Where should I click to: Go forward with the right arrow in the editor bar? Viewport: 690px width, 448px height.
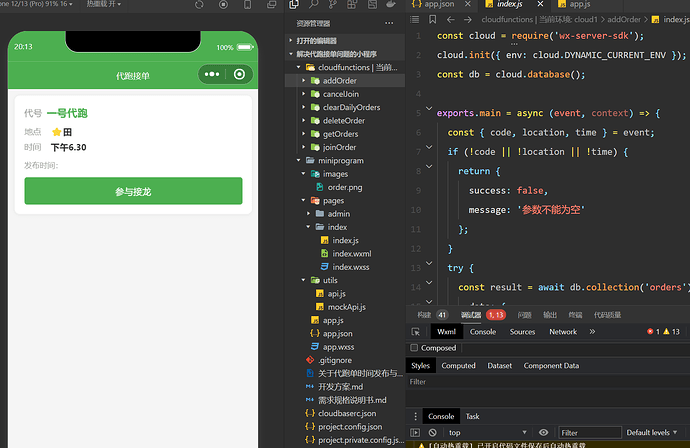(x=468, y=19)
